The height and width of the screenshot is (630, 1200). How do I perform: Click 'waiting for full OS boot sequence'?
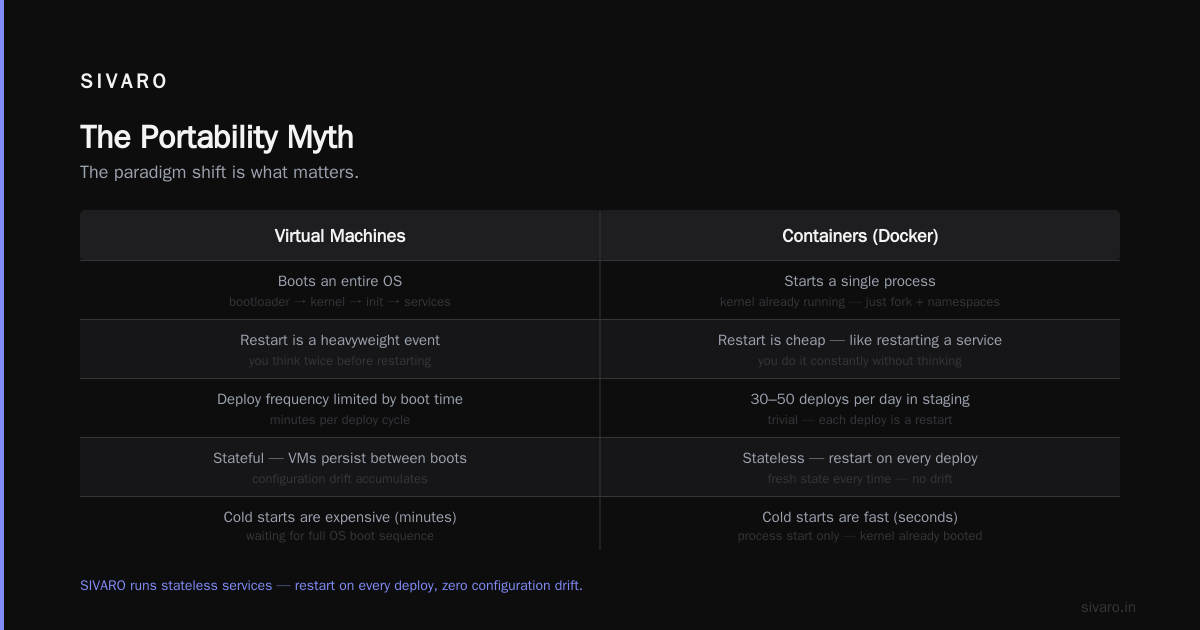(x=340, y=536)
